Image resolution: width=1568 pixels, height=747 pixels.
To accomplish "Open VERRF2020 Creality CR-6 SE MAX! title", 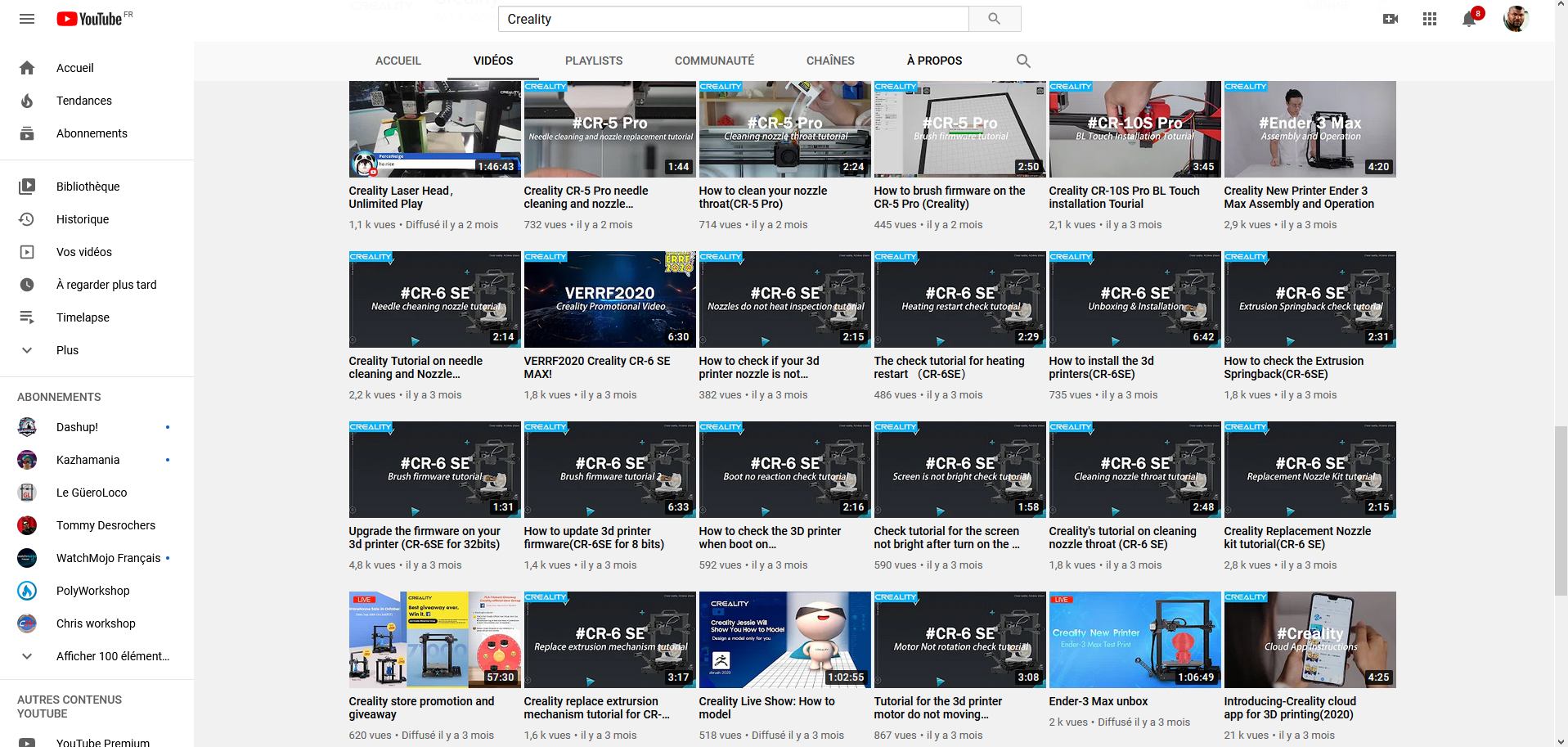I will click(x=597, y=367).
